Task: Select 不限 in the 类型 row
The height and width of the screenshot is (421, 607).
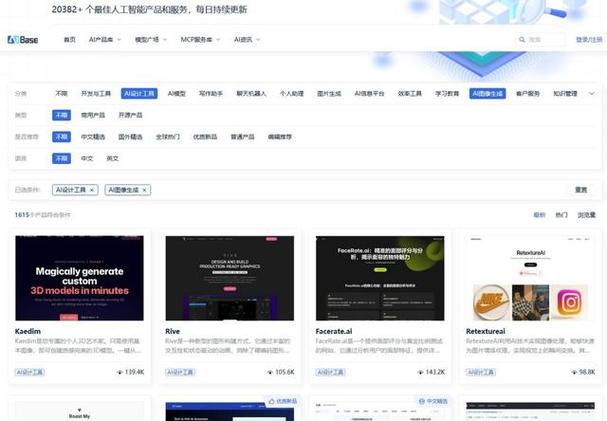Action: pos(62,115)
